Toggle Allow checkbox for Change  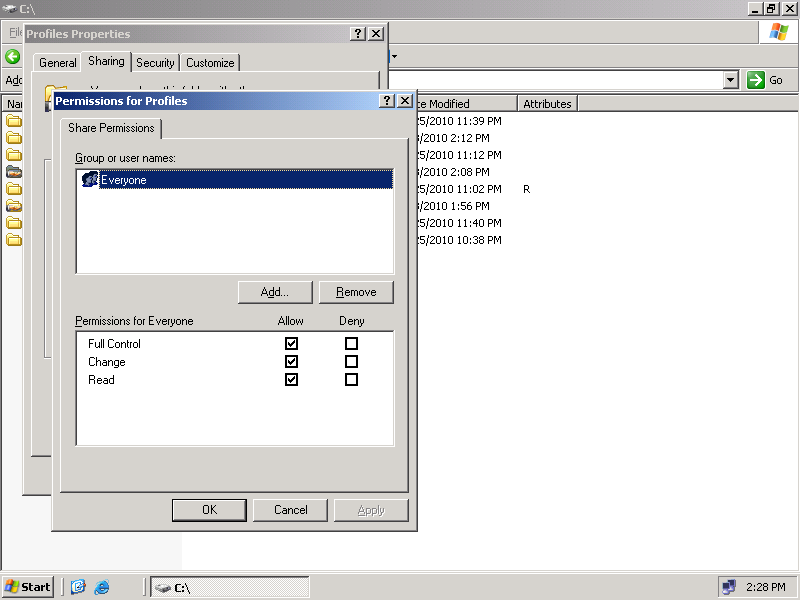291,362
